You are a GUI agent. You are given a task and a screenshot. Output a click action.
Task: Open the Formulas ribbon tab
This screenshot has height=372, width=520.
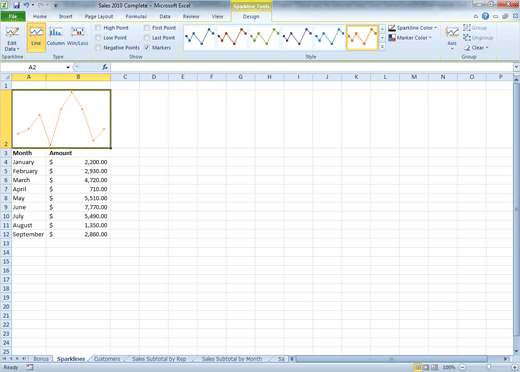pos(136,16)
